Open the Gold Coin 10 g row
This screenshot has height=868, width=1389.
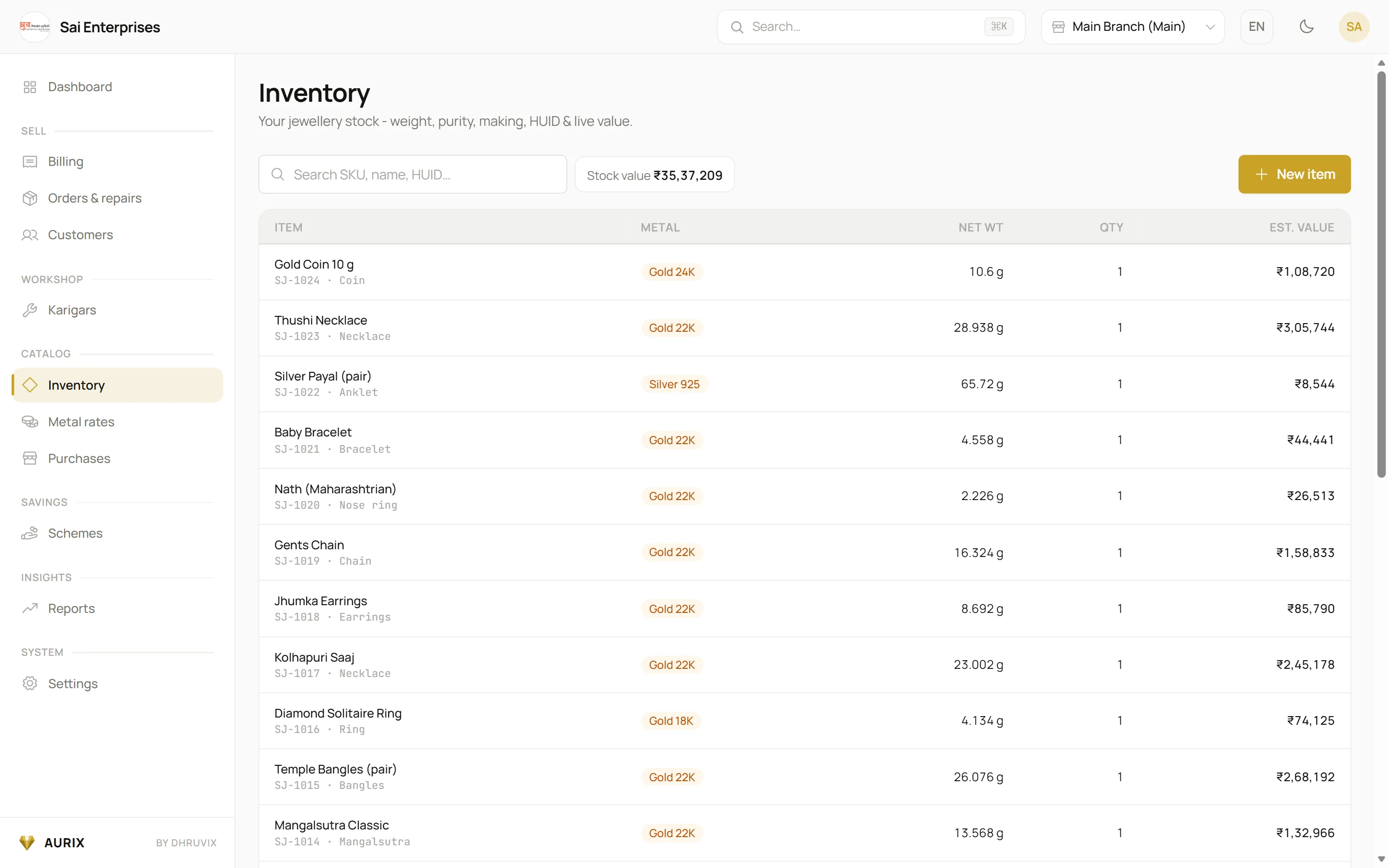(x=804, y=272)
